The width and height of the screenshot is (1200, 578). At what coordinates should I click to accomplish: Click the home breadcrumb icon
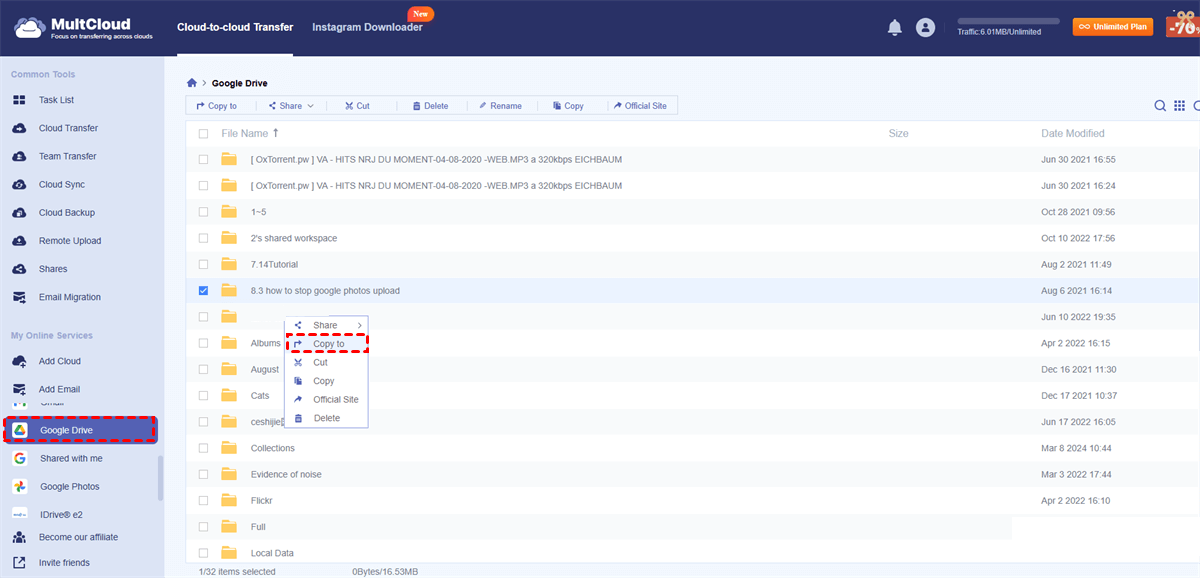point(192,83)
